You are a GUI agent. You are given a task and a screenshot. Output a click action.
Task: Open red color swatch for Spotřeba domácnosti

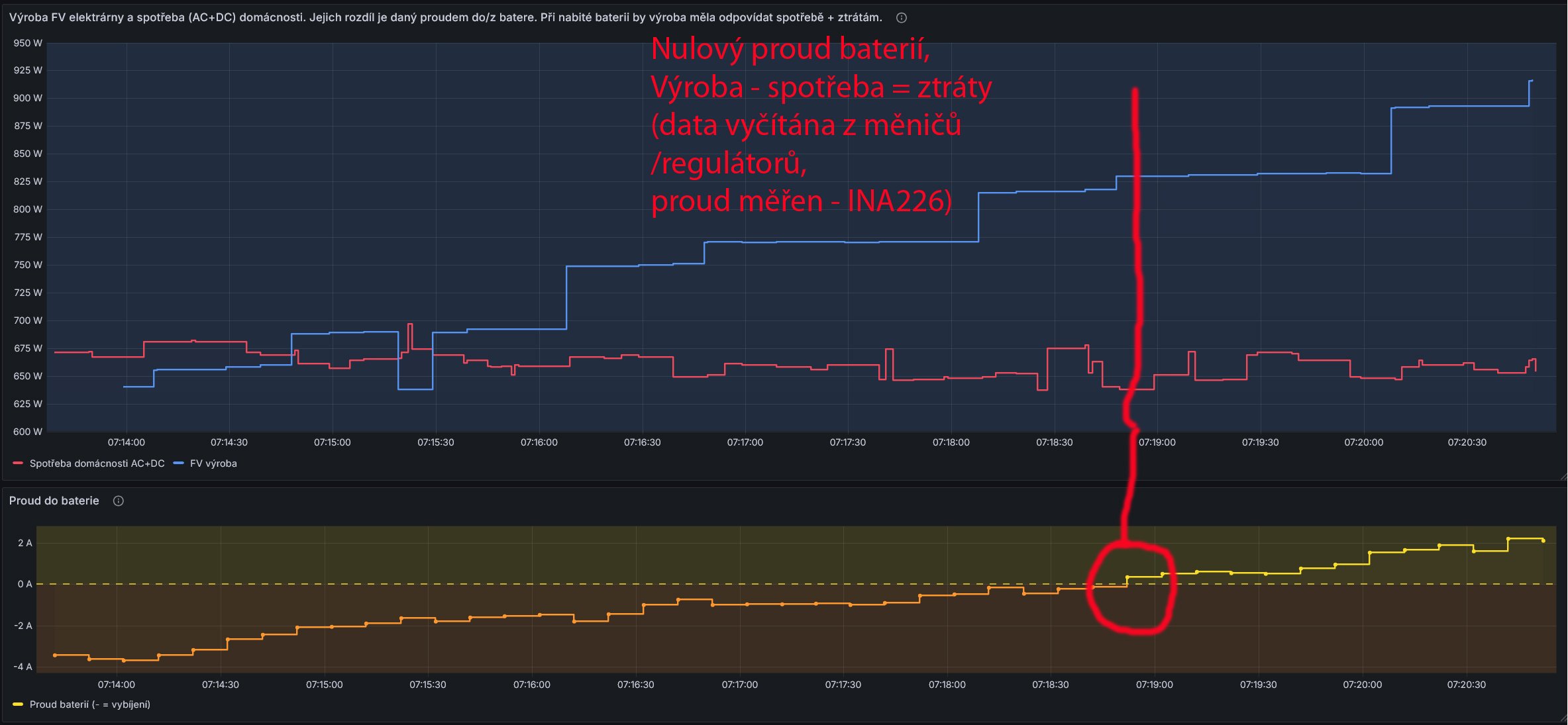coord(18,463)
